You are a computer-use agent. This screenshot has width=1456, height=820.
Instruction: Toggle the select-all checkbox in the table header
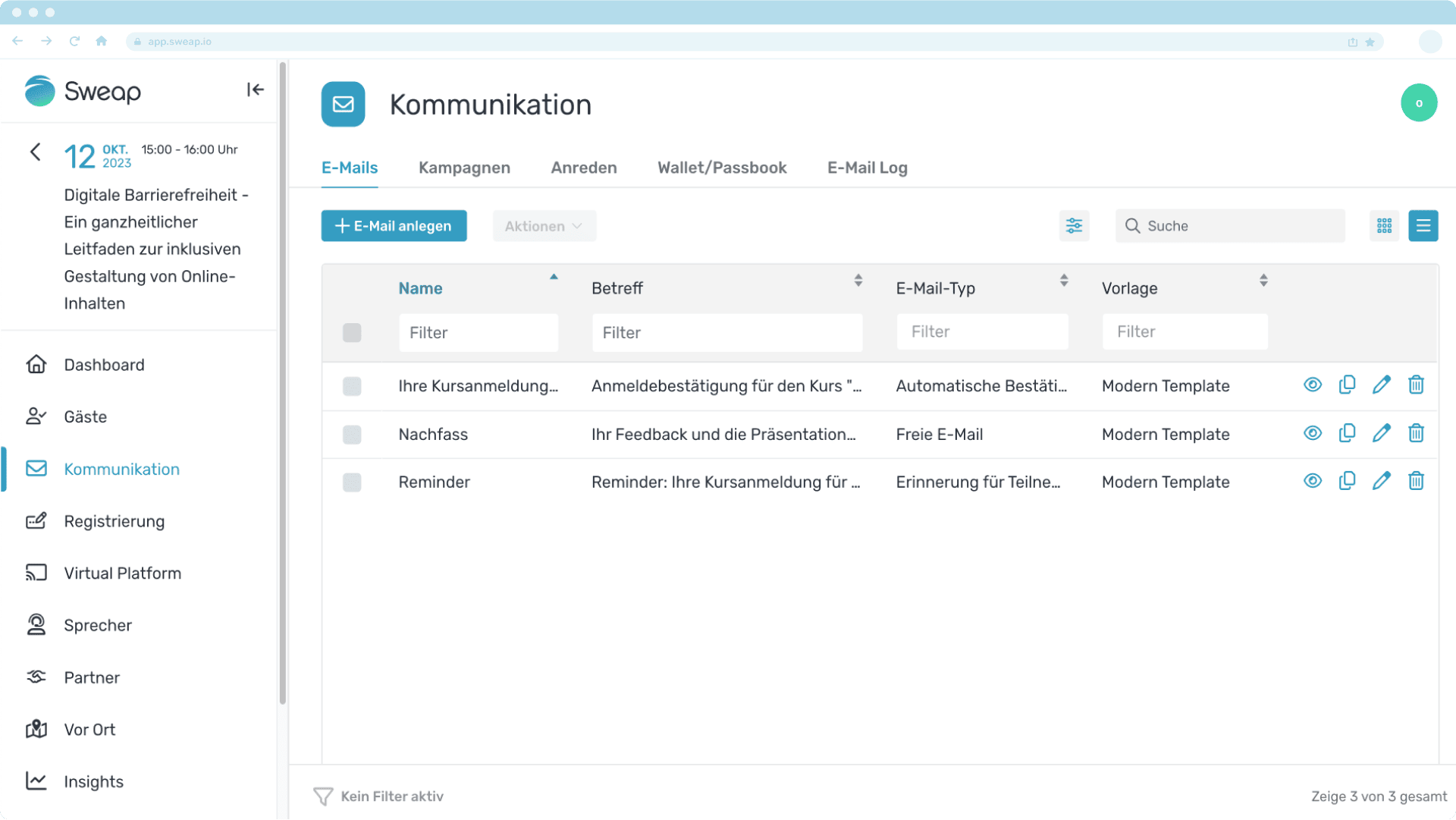[352, 333]
